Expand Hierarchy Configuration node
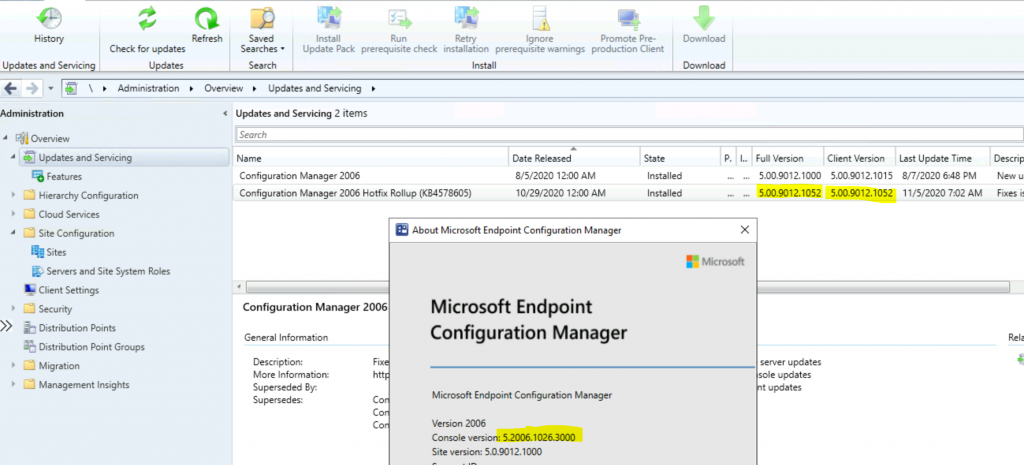 [14, 195]
